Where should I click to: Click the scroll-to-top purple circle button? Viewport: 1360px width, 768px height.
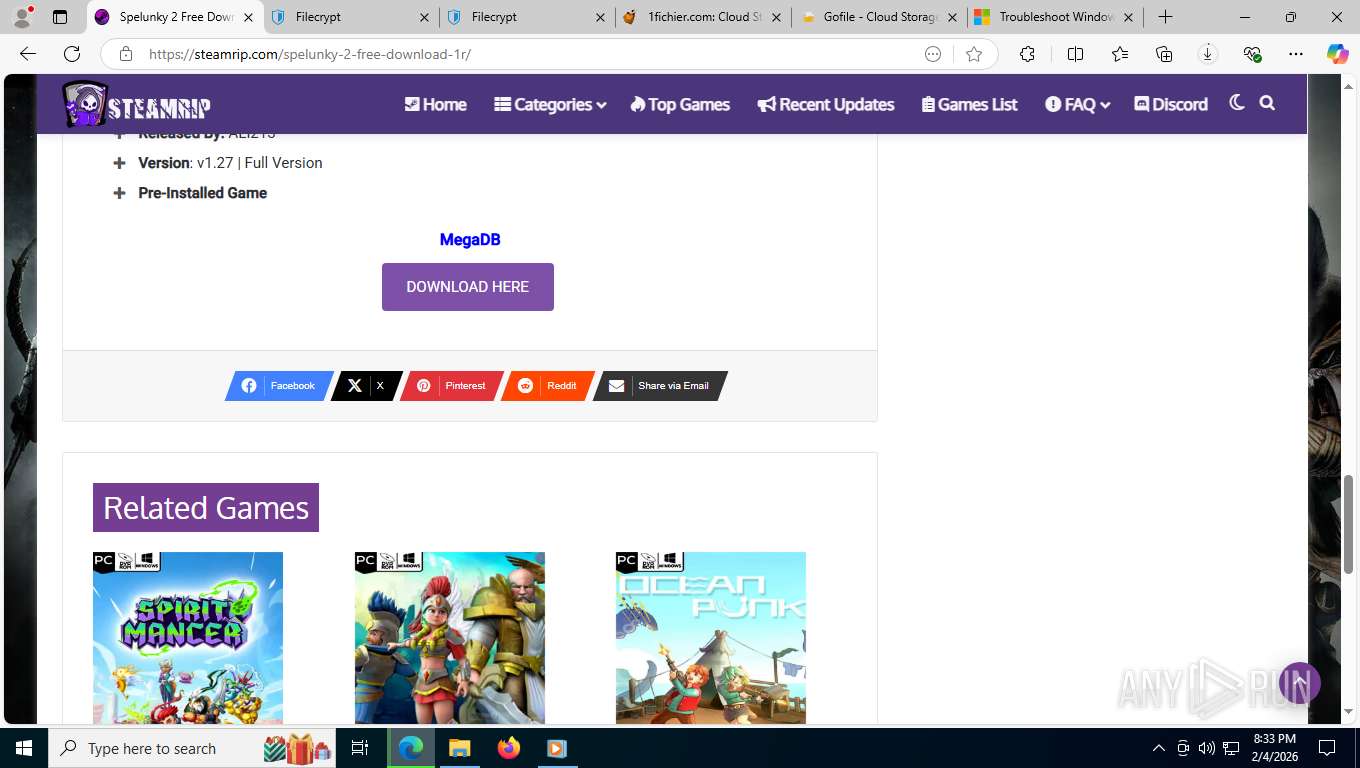1299,683
